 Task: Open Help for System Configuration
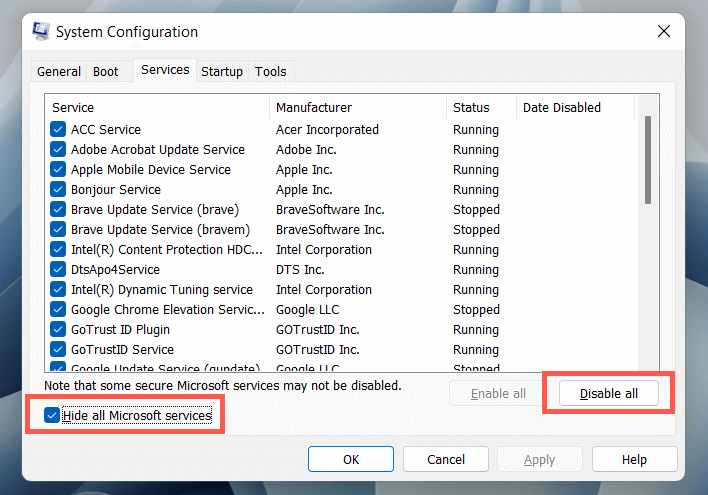(x=634, y=460)
